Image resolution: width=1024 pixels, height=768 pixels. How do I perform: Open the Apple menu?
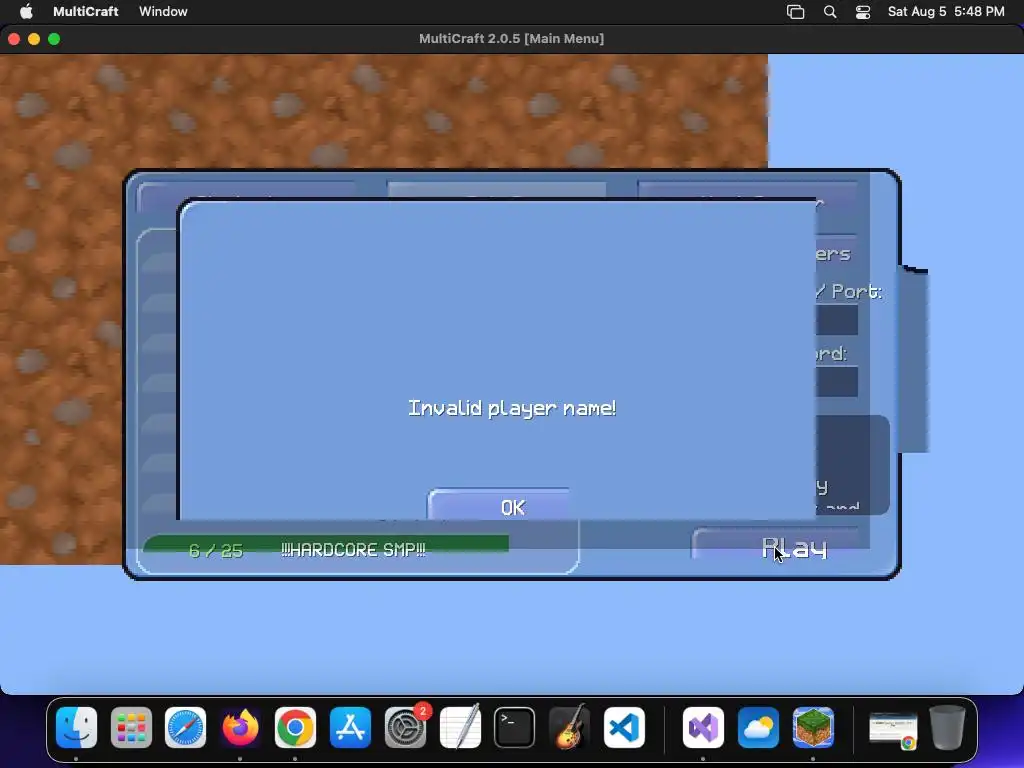(25, 11)
